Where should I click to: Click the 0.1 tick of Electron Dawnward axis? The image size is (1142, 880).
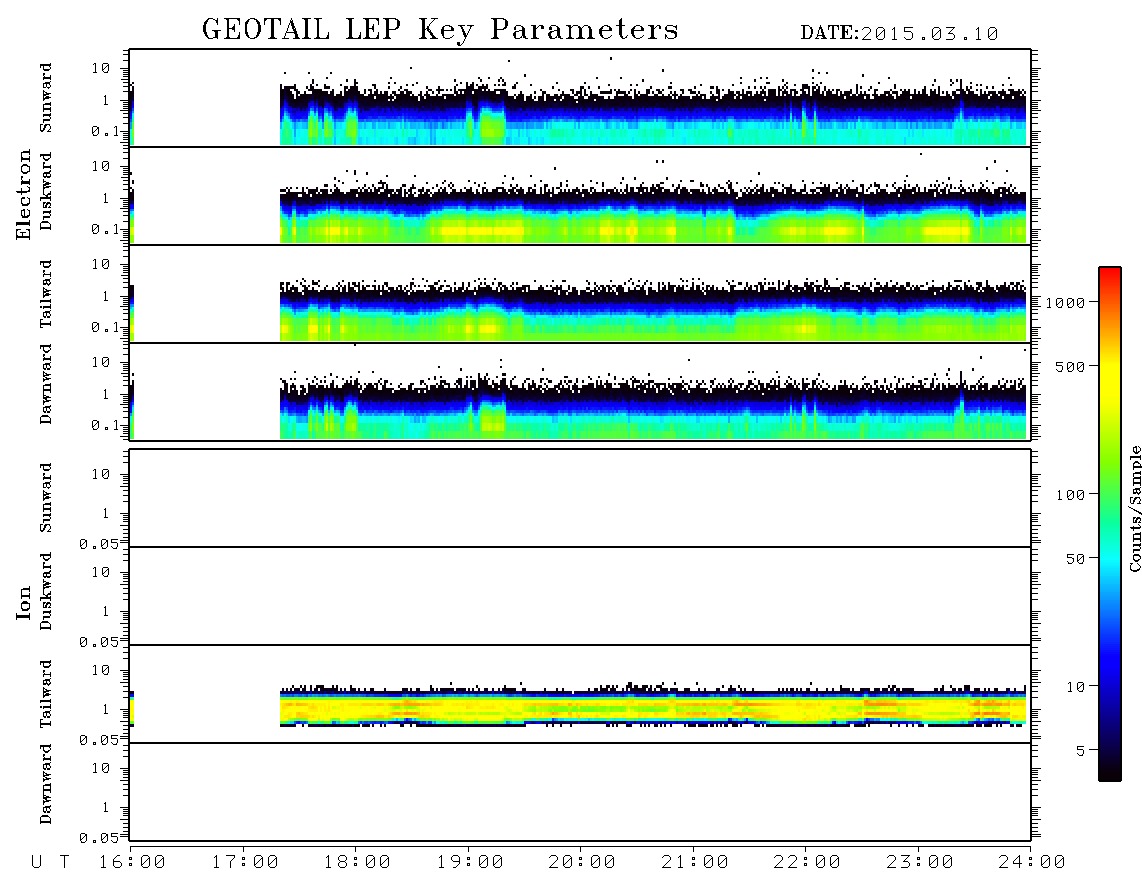click(104, 425)
